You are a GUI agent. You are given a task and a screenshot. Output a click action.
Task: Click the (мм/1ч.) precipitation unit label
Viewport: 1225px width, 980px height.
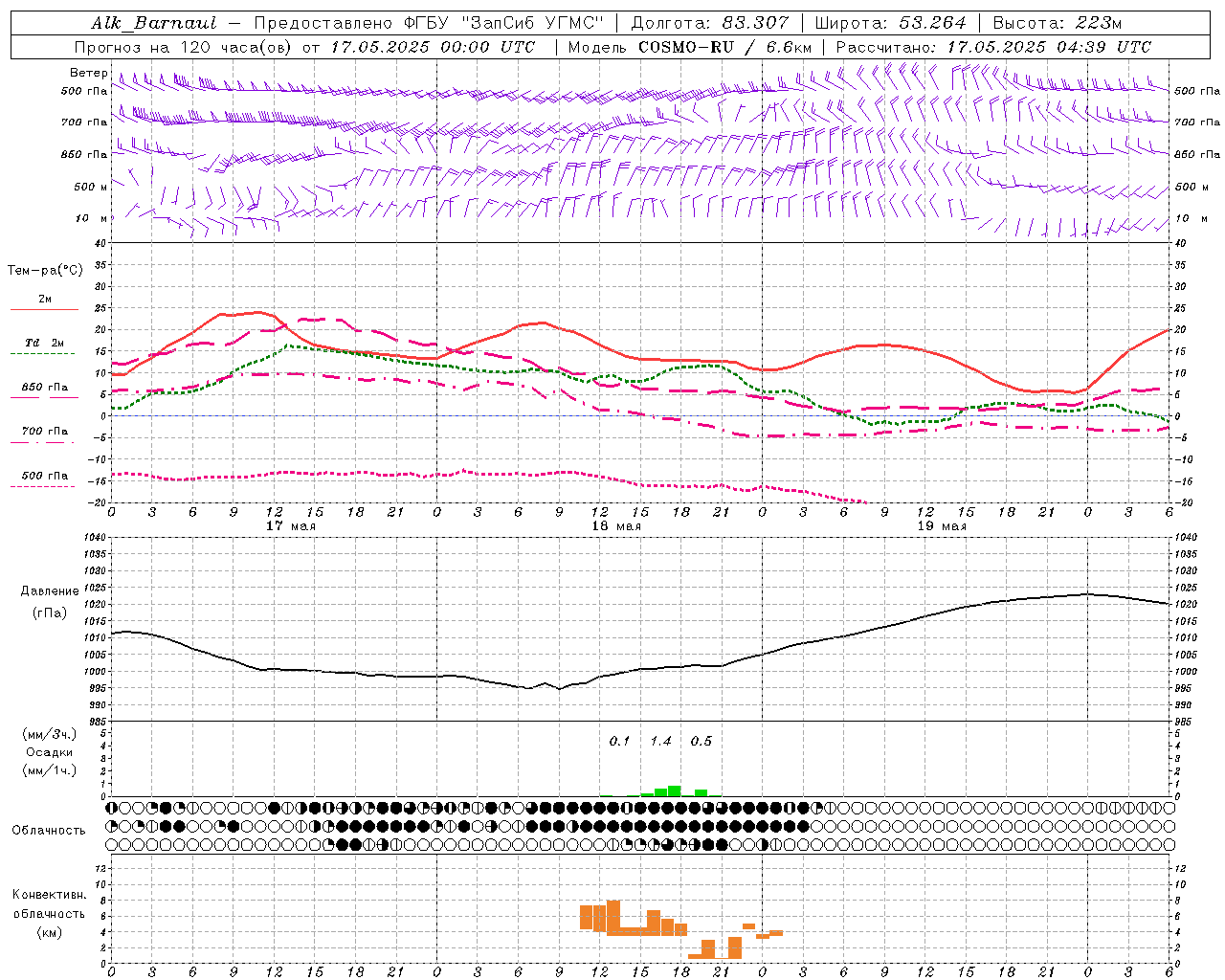click(x=49, y=770)
